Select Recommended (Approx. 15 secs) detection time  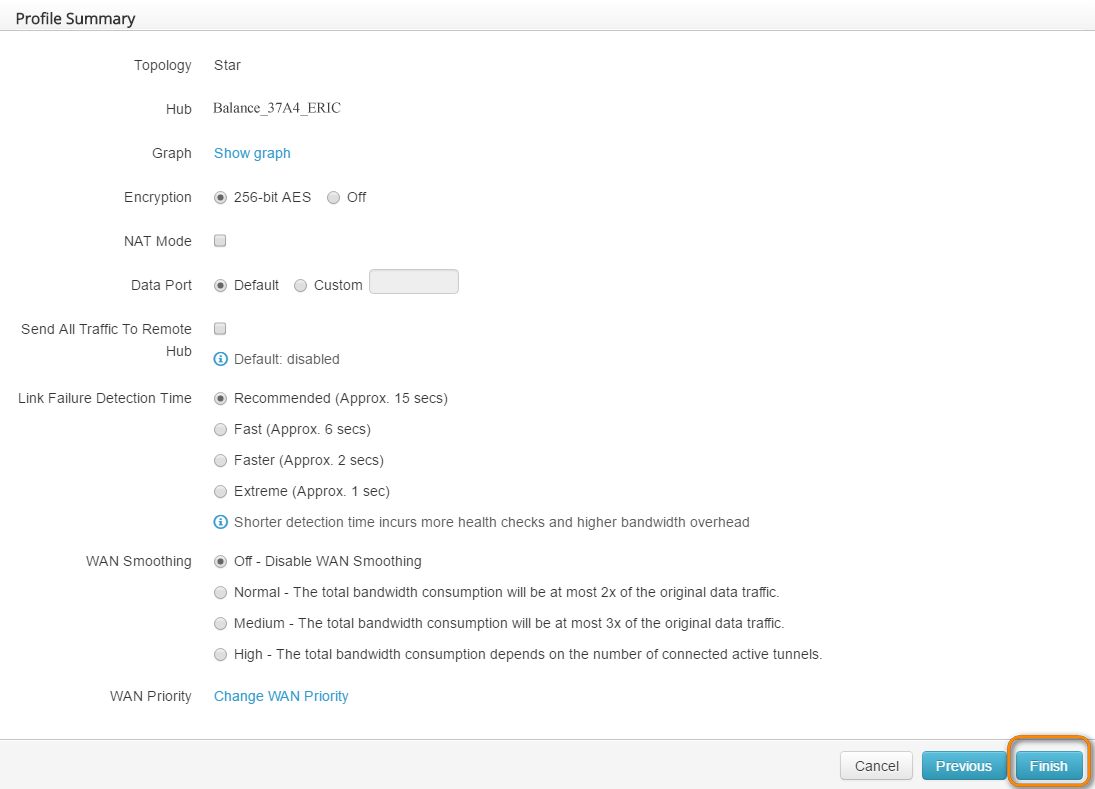(x=221, y=398)
